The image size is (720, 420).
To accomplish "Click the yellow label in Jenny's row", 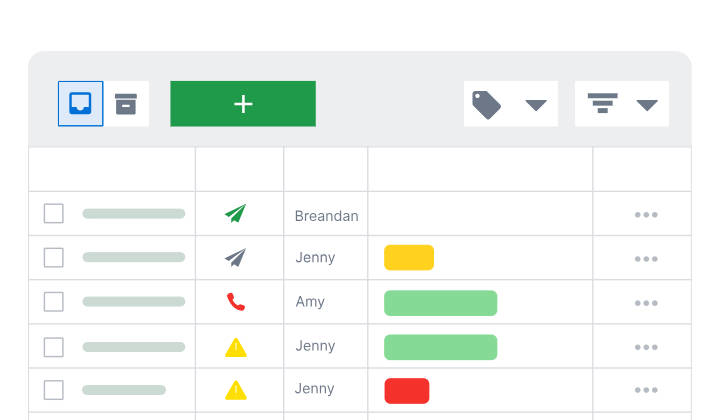I will (x=409, y=258).
